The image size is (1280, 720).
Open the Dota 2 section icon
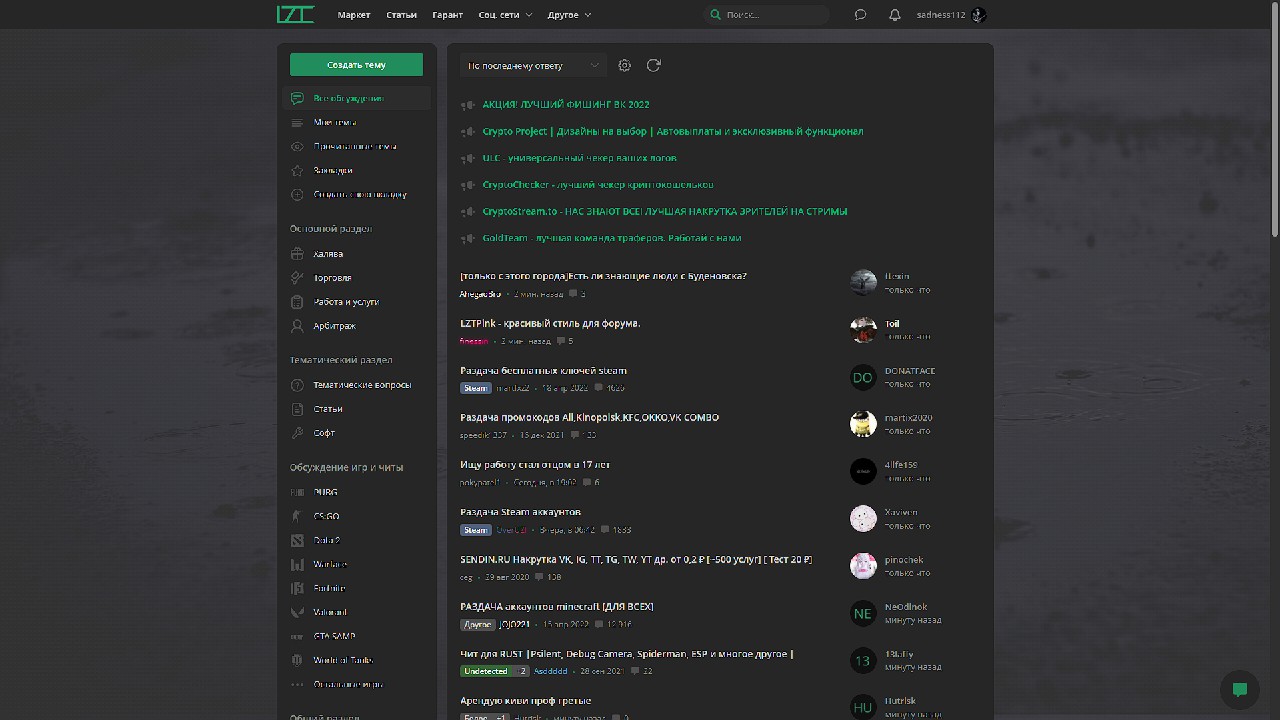[297, 540]
